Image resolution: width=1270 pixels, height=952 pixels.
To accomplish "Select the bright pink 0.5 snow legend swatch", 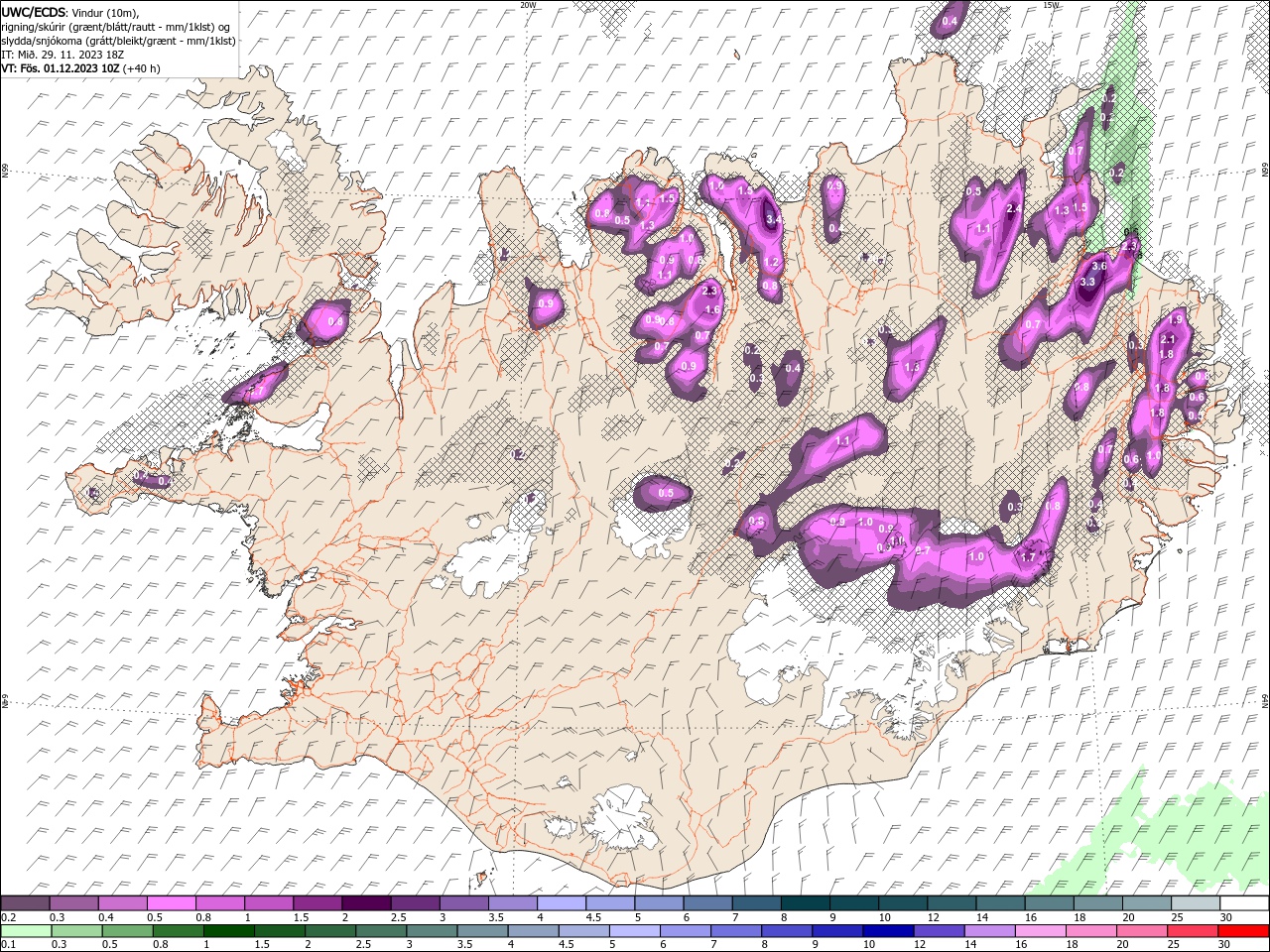I will (171, 903).
